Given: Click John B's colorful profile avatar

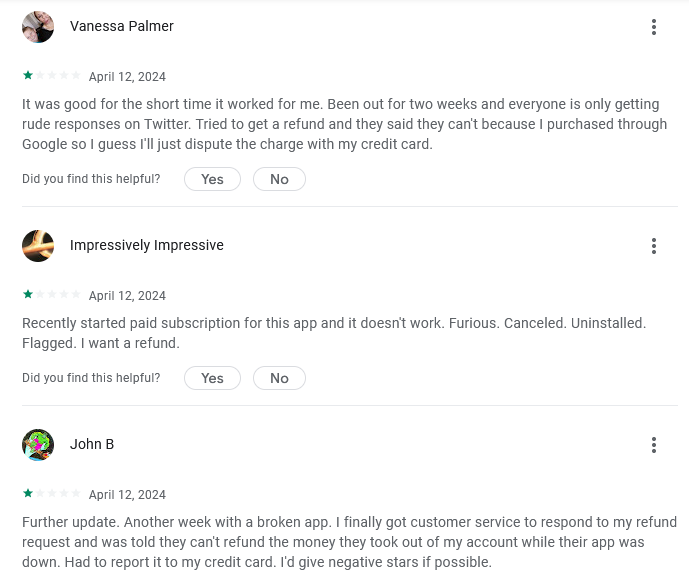Looking at the screenshot, I should pyautogui.click(x=38, y=445).
